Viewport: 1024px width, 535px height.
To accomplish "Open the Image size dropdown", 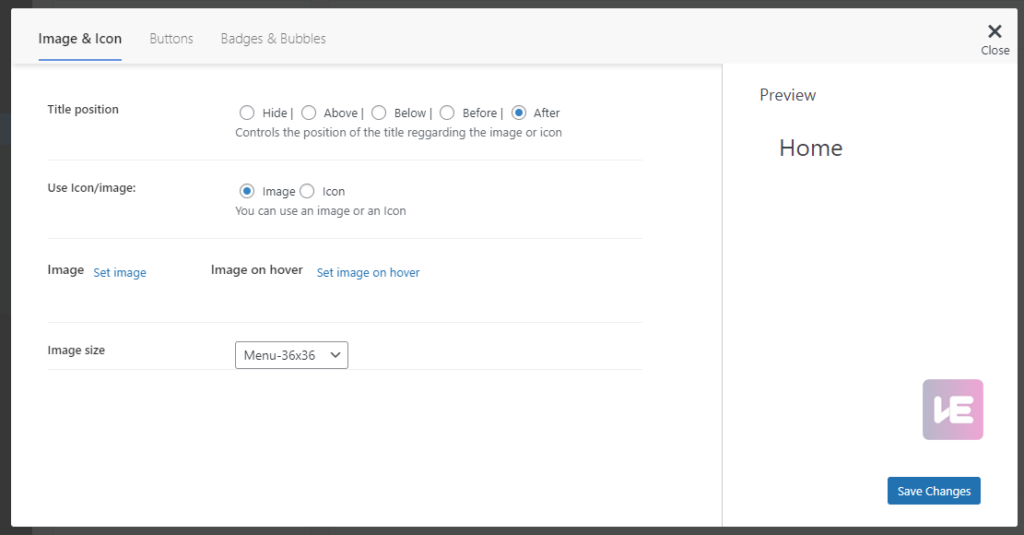I will pyautogui.click(x=291, y=355).
